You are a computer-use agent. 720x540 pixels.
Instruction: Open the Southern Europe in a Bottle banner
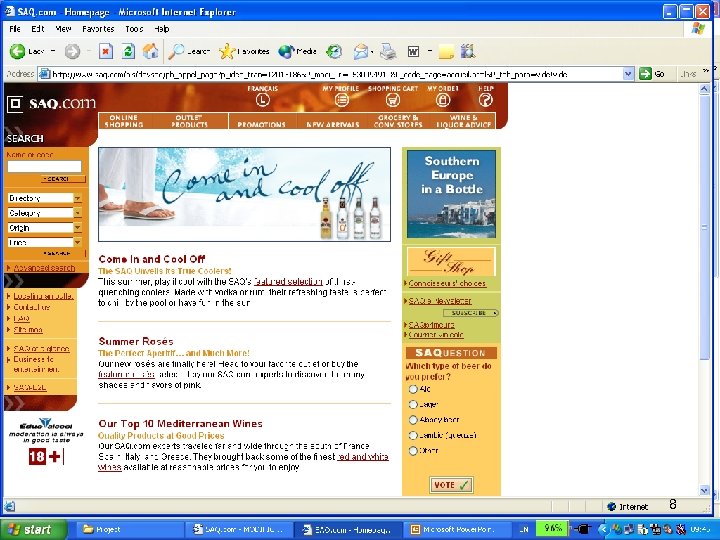click(451, 194)
